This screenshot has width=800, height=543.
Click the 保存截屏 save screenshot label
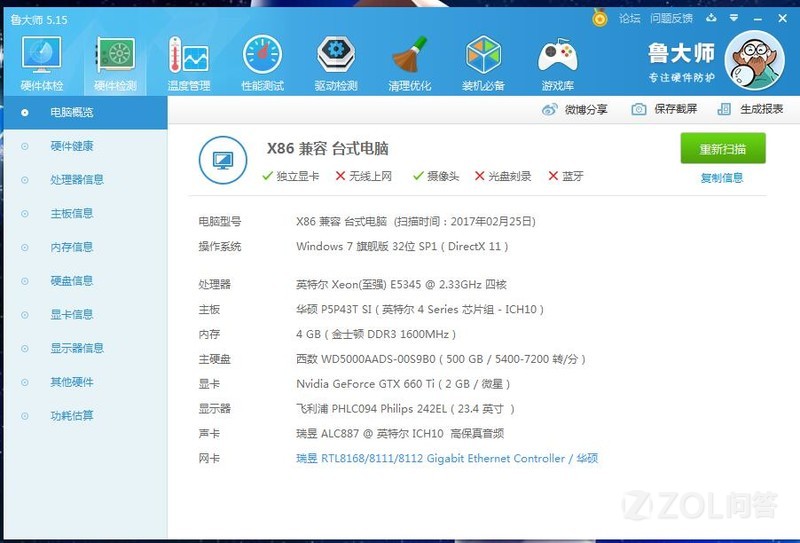coord(676,109)
